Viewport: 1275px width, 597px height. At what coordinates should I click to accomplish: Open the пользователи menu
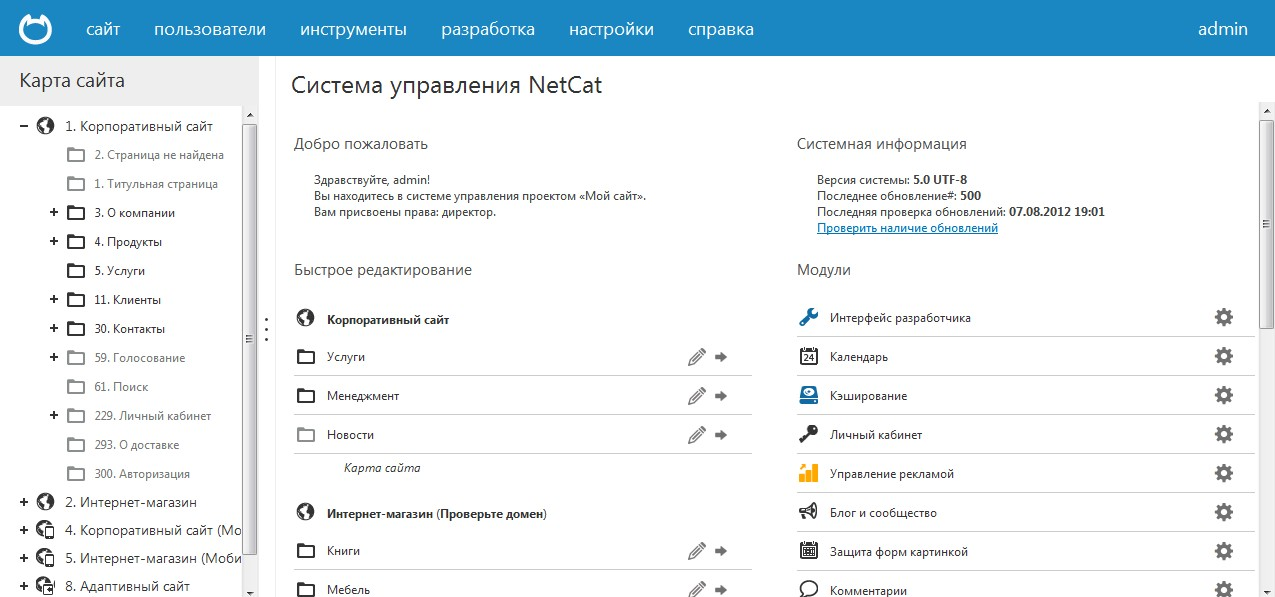pos(210,28)
